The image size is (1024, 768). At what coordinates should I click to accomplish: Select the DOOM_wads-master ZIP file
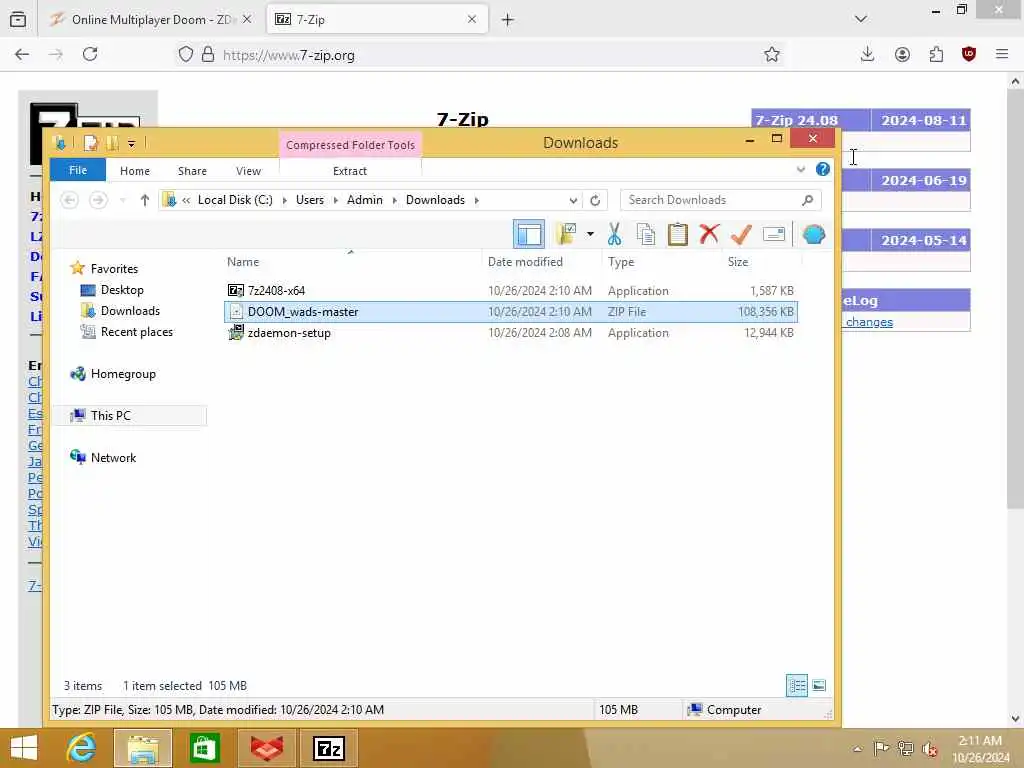510,312
